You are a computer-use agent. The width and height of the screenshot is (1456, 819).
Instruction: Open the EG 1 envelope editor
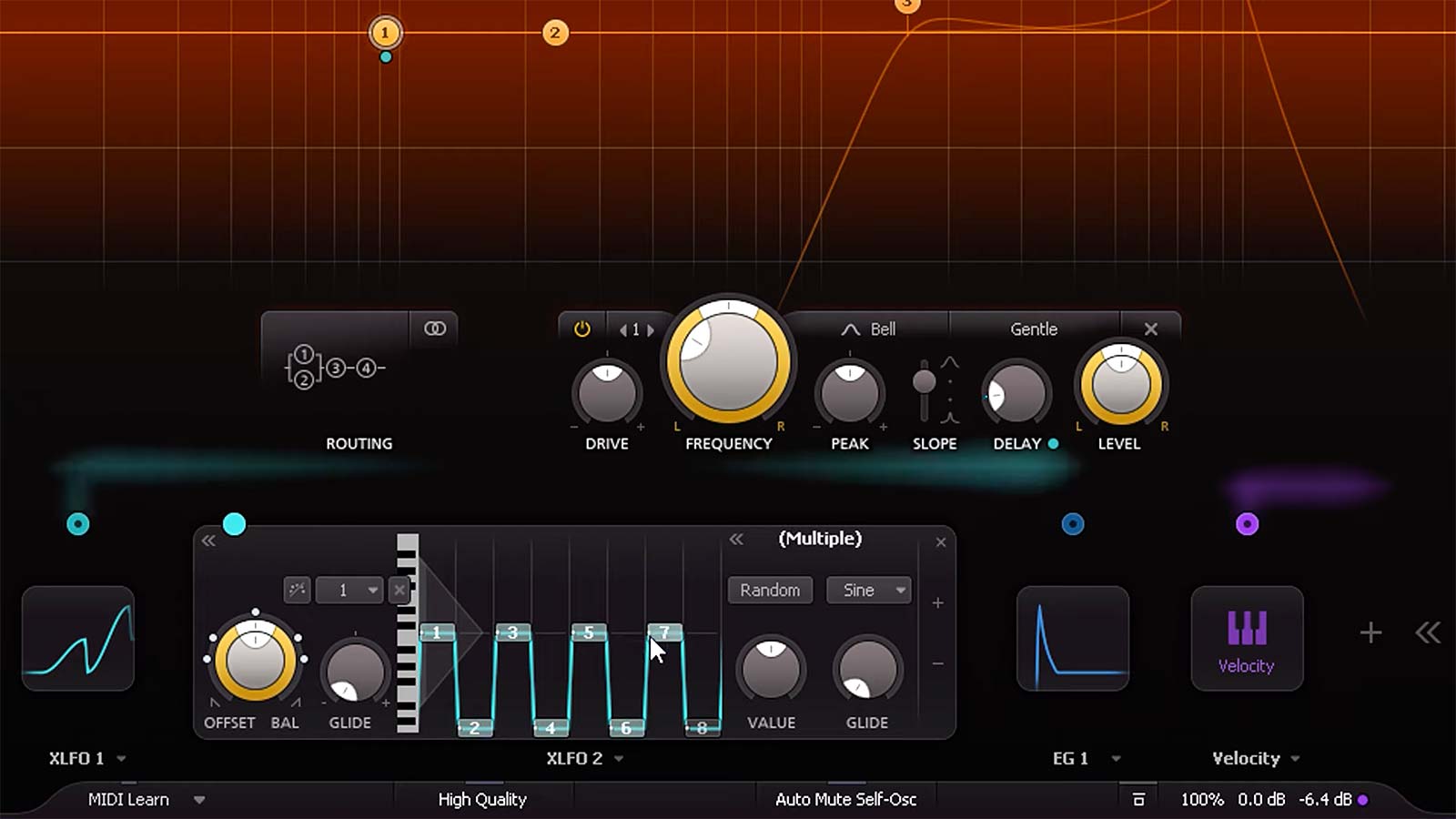(x=1074, y=638)
